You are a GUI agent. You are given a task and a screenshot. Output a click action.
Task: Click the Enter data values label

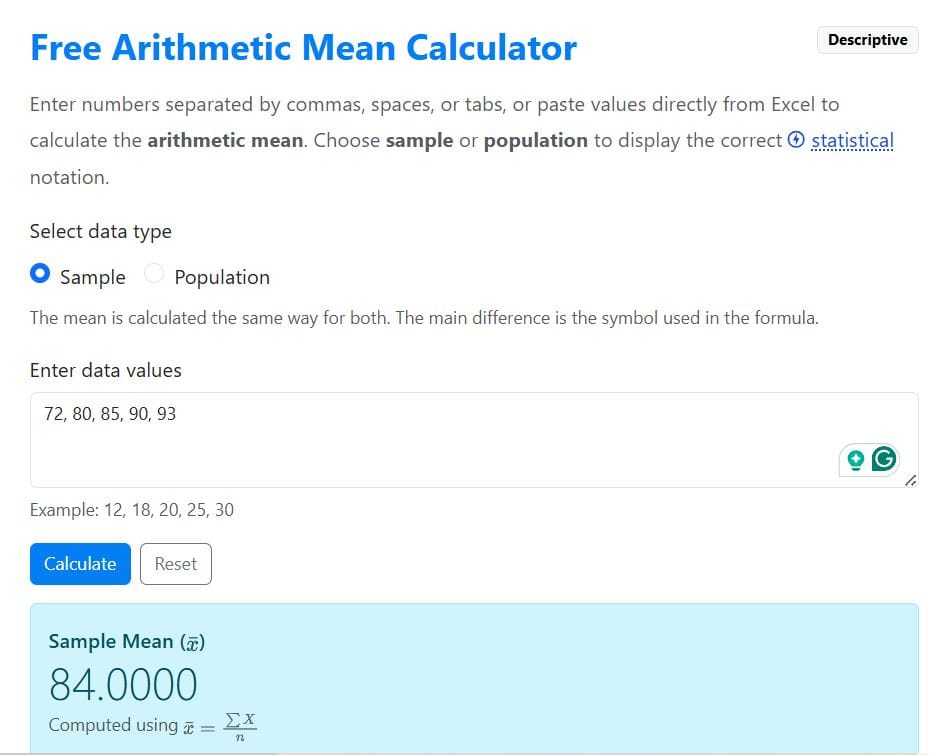[x=105, y=370]
